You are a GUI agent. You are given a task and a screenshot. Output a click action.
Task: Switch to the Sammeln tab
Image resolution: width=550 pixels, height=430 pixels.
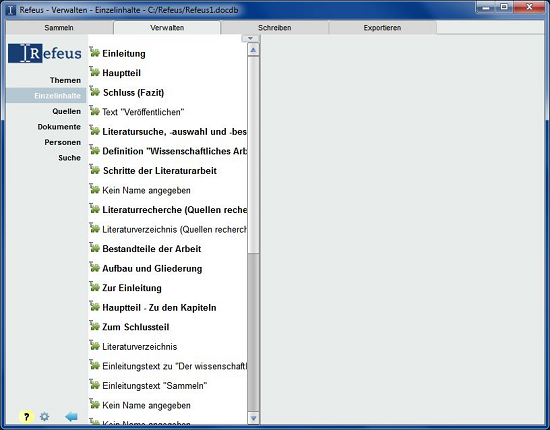pos(59,28)
